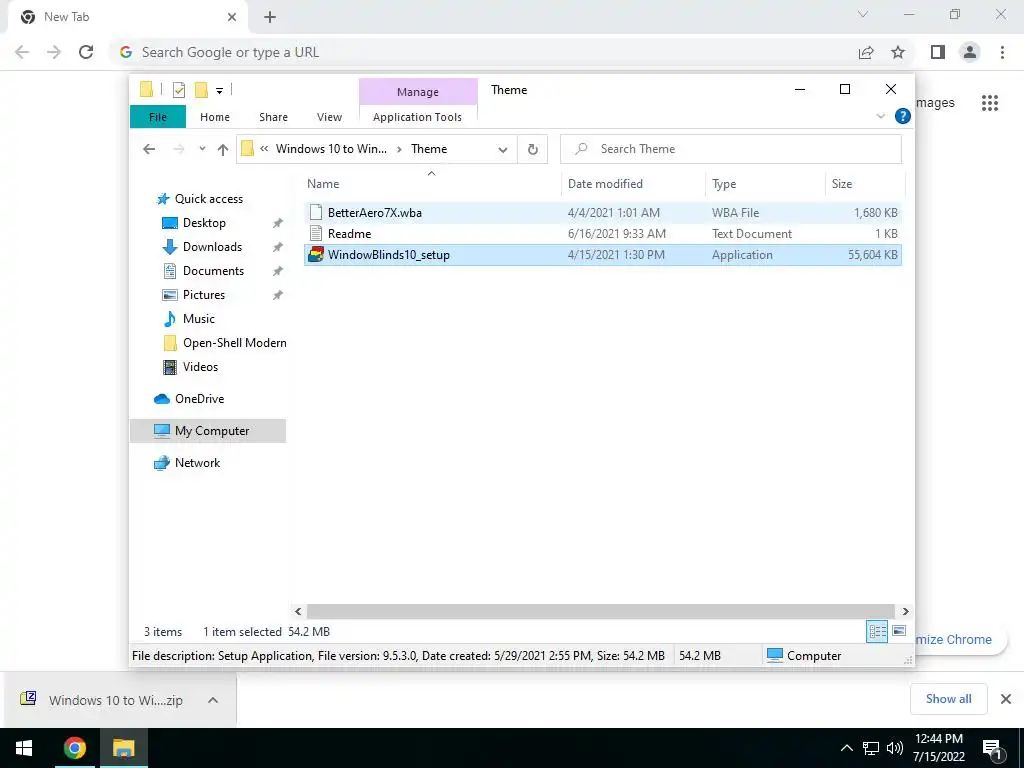
Task: Expand the Explorer ribbon chevron
Action: 880,116
